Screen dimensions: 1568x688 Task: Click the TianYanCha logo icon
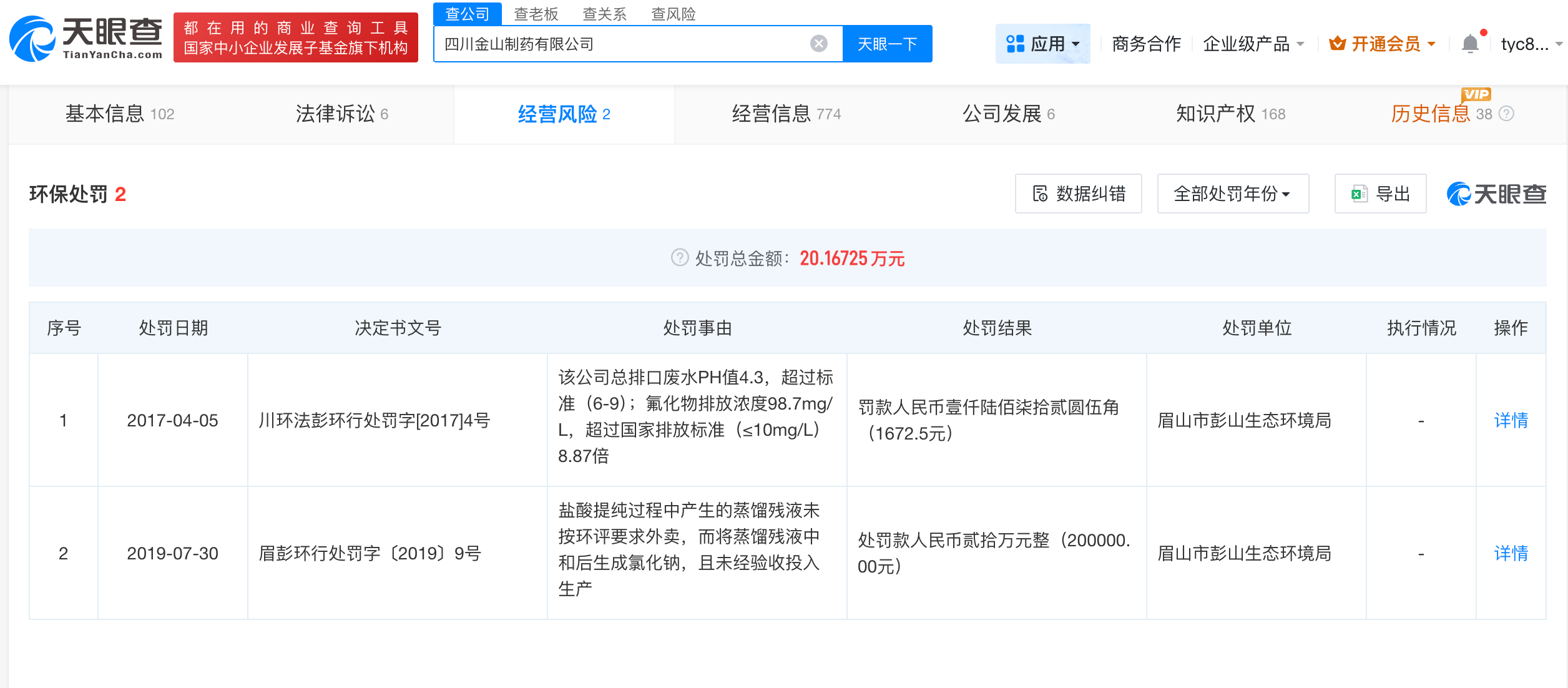pyautogui.click(x=32, y=39)
